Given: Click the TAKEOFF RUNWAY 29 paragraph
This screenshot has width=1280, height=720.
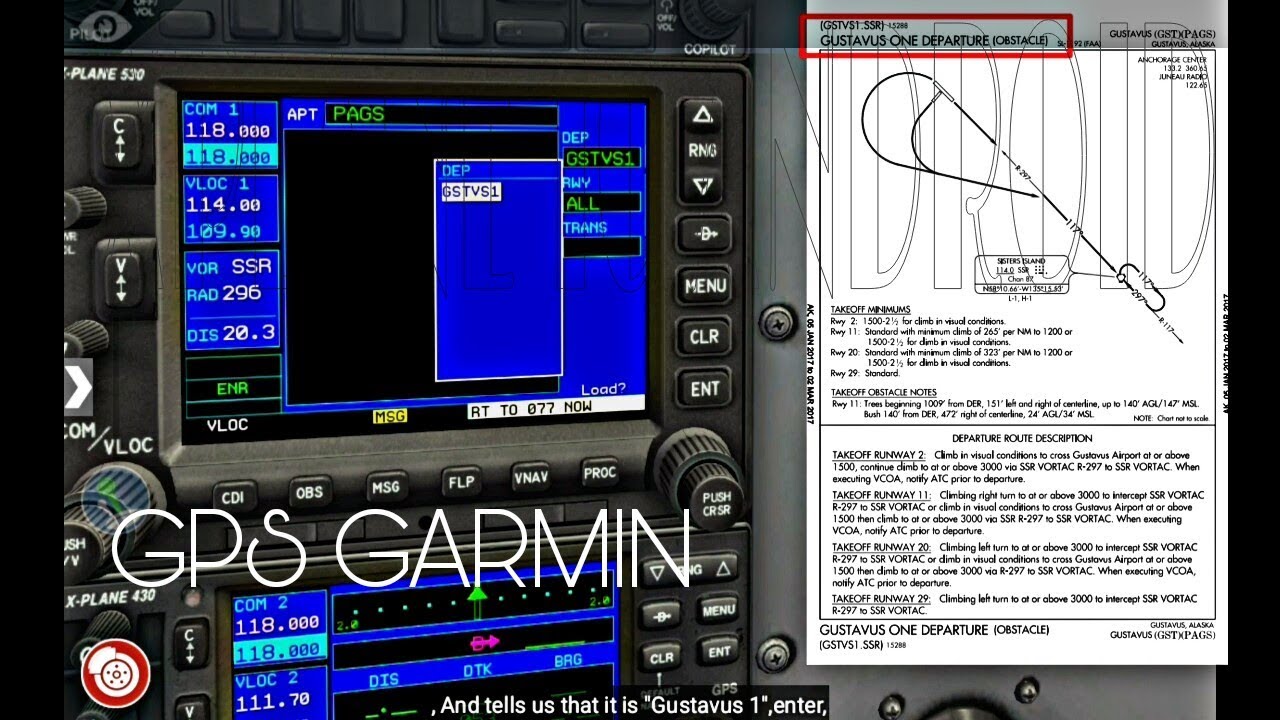Looking at the screenshot, I should 1015,604.
